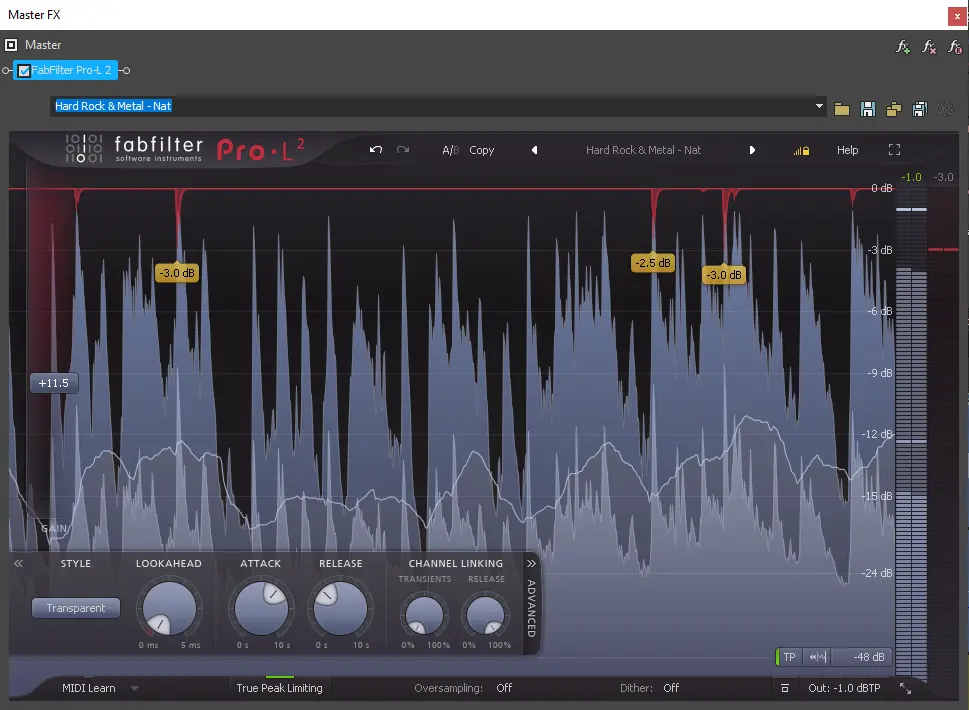Open Dither Off menu
Screen dimensions: 969x710
[671, 688]
